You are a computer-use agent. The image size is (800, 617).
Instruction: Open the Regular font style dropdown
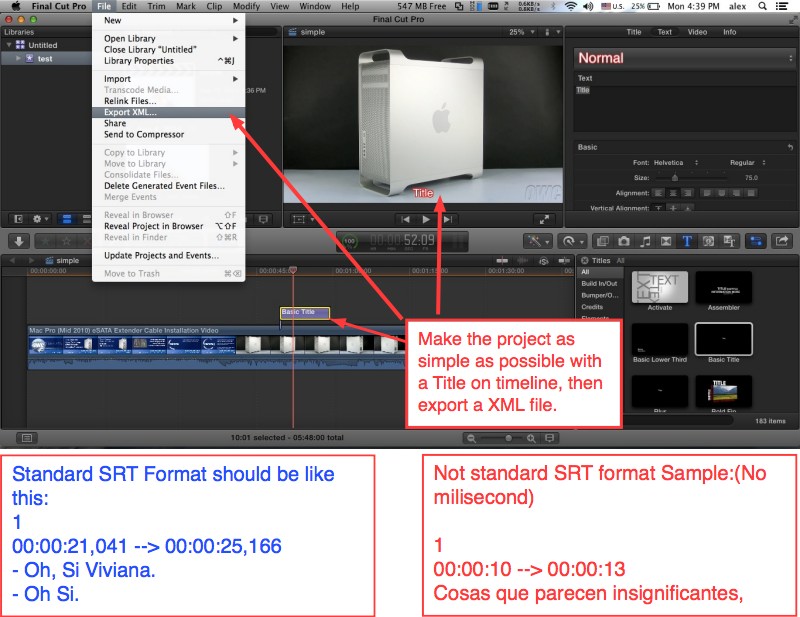(747, 163)
